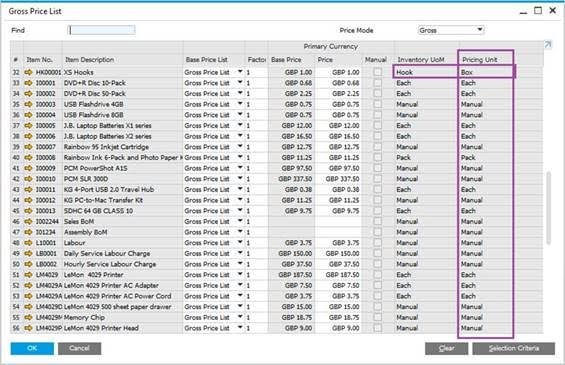The height and width of the screenshot is (365, 565).
Task: Tick Manual checkbox for LeMon 4029 Printer
Action: (x=377, y=275)
